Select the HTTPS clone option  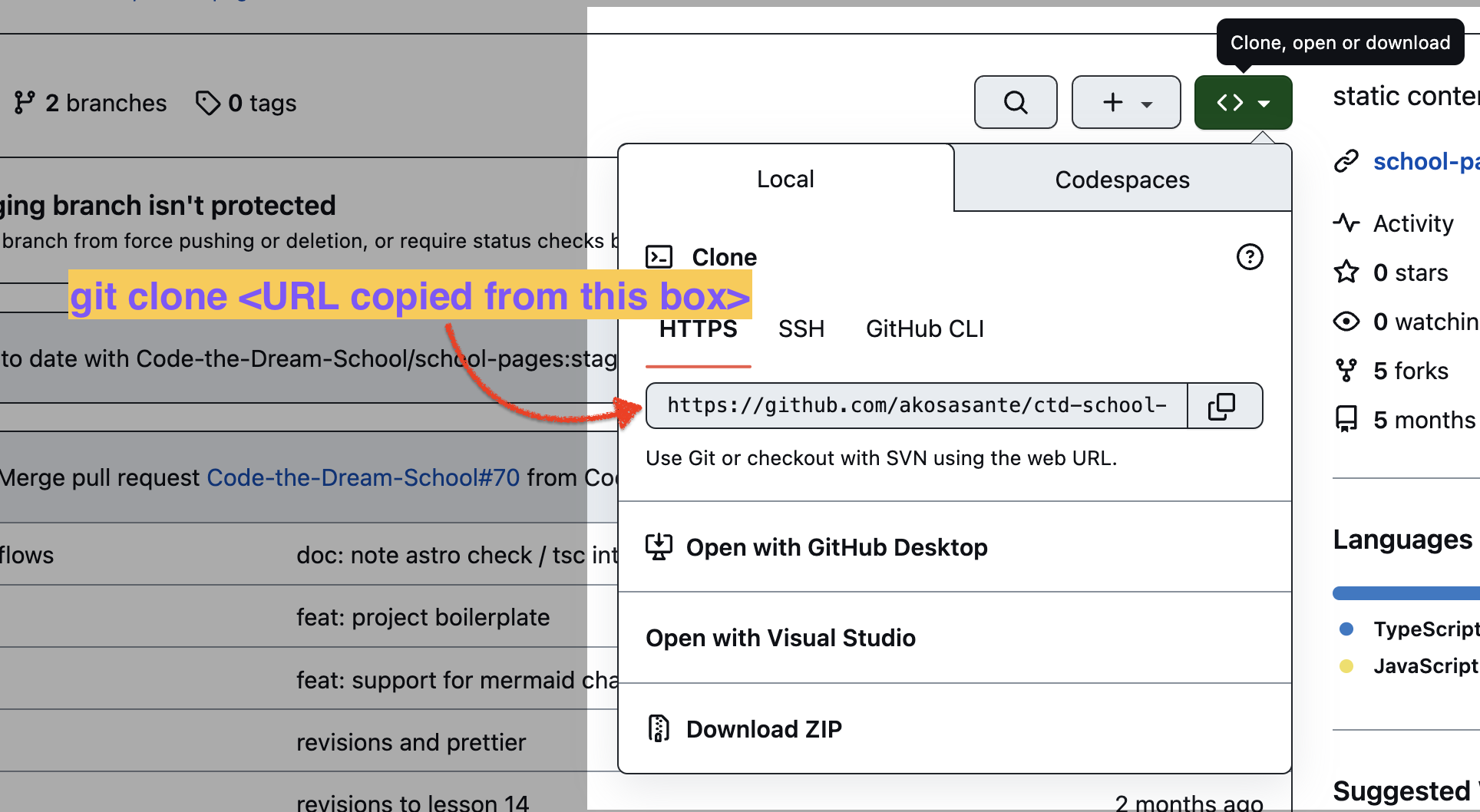point(698,329)
